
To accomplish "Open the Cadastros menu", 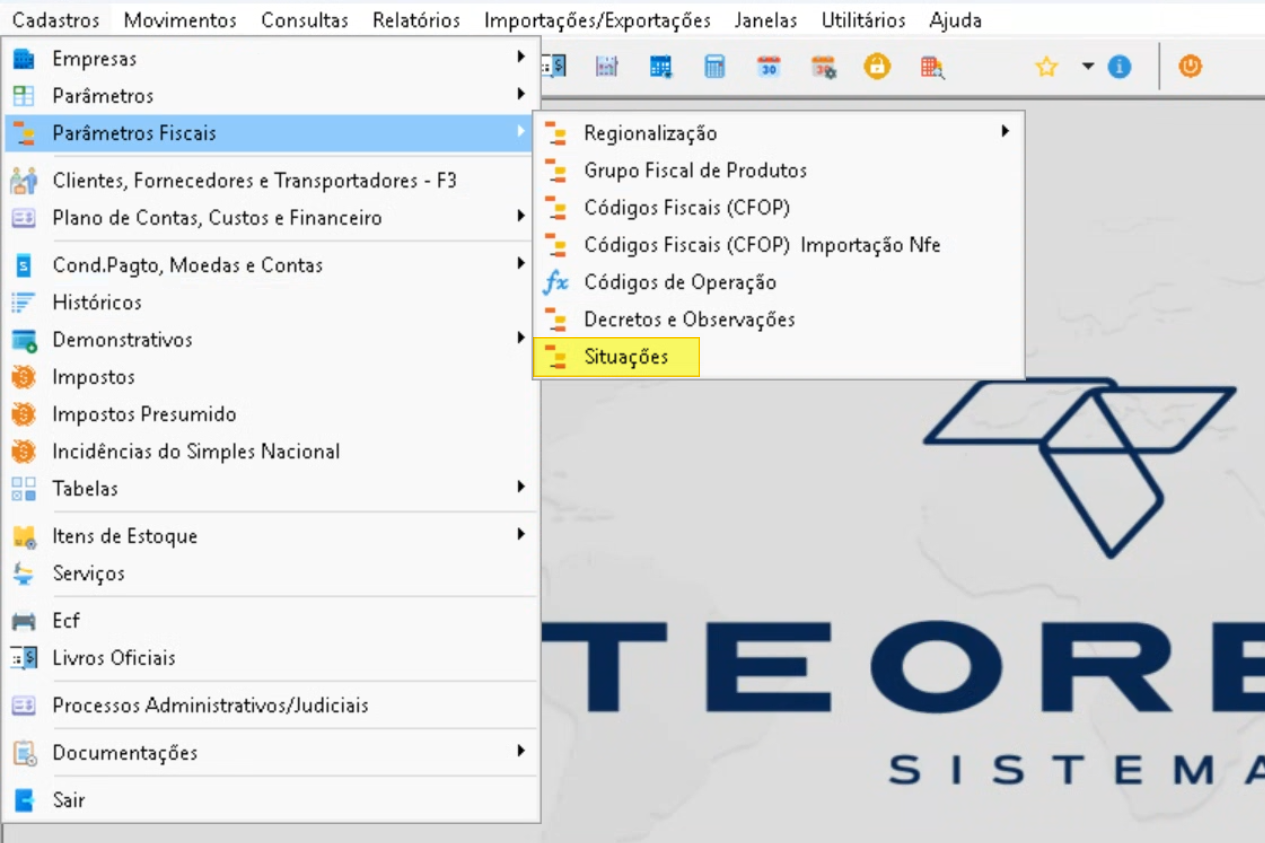I will (x=56, y=20).
